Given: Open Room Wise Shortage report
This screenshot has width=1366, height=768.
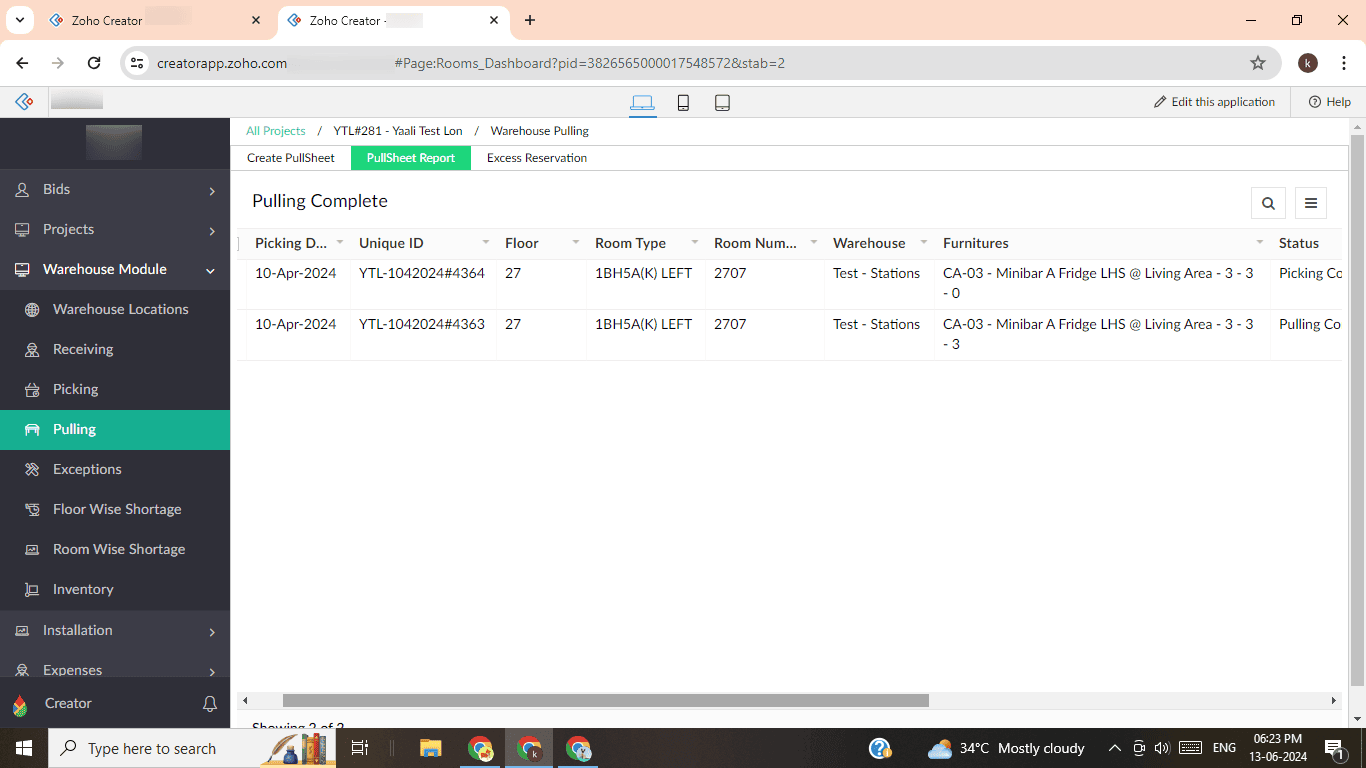Looking at the screenshot, I should [x=119, y=549].
